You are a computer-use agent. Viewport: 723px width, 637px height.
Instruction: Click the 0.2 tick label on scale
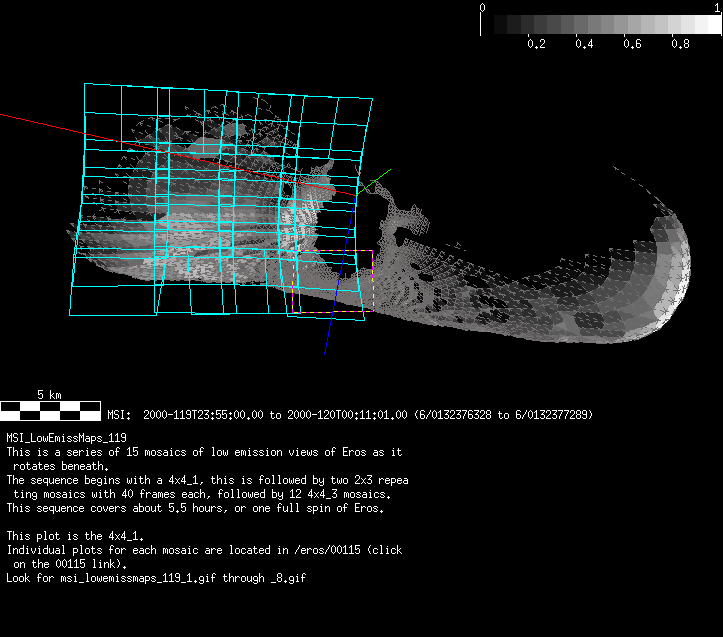pyautogui.click(x=536, y=44)
